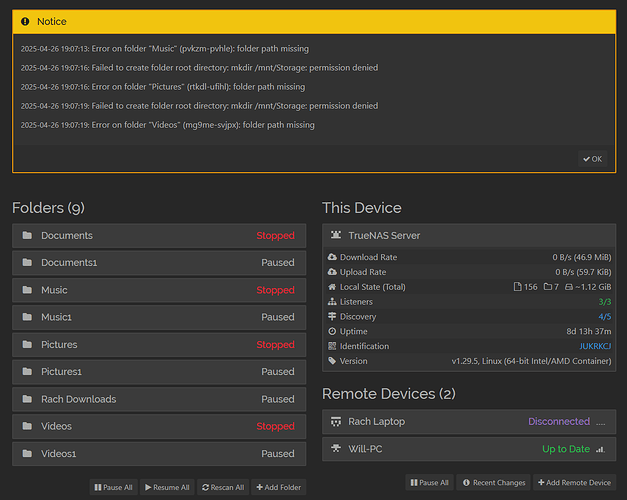Screen dimensions: 627x500
Task: Click the Stopped status on Documents
Action: pos(276,236)
